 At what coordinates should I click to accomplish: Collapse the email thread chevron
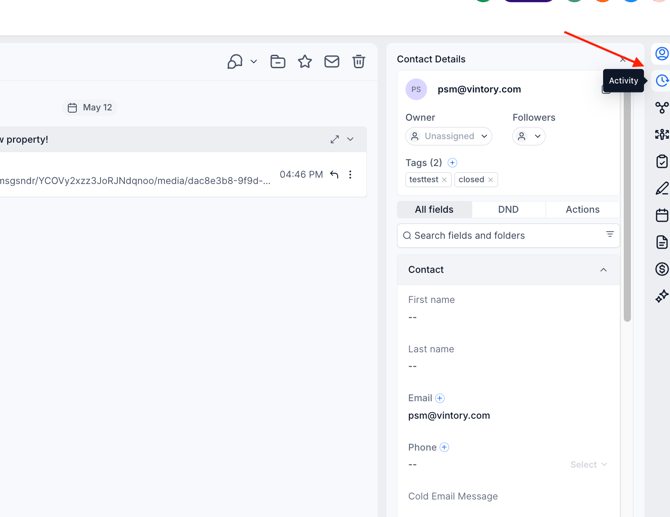click(x=350, y=139)
